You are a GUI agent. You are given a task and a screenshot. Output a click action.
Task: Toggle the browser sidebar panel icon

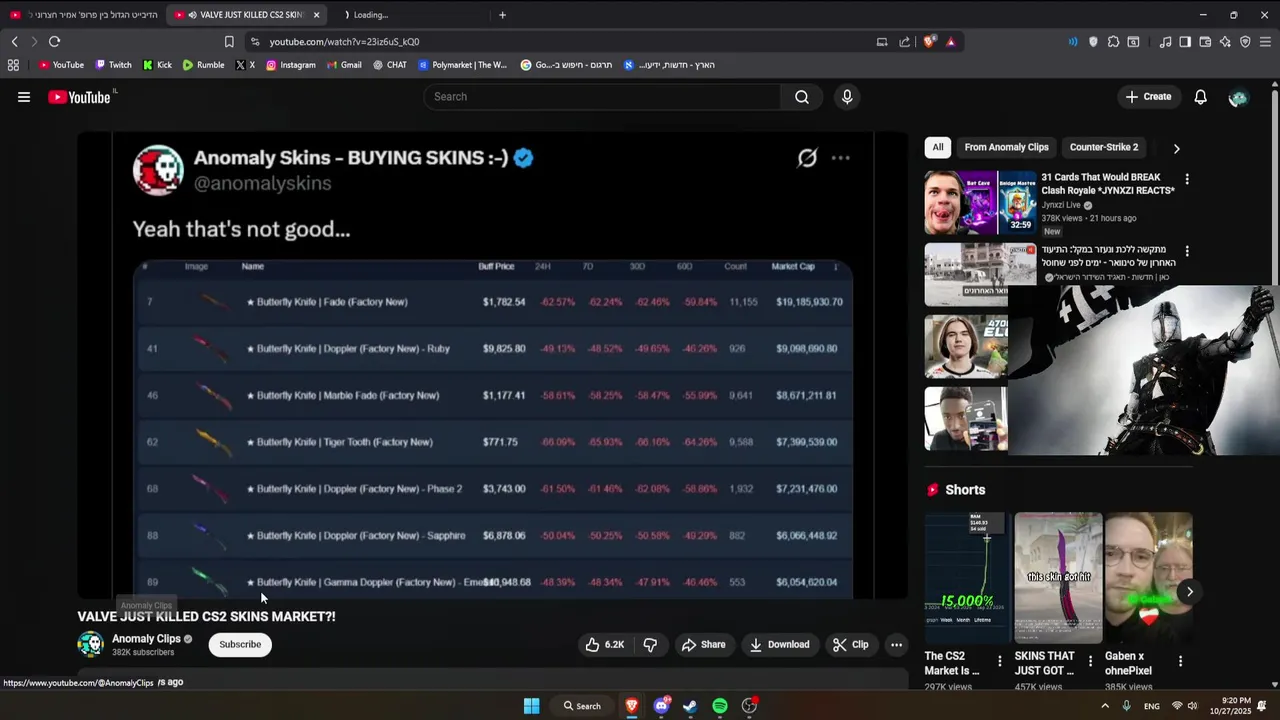tap(1185, 42)
